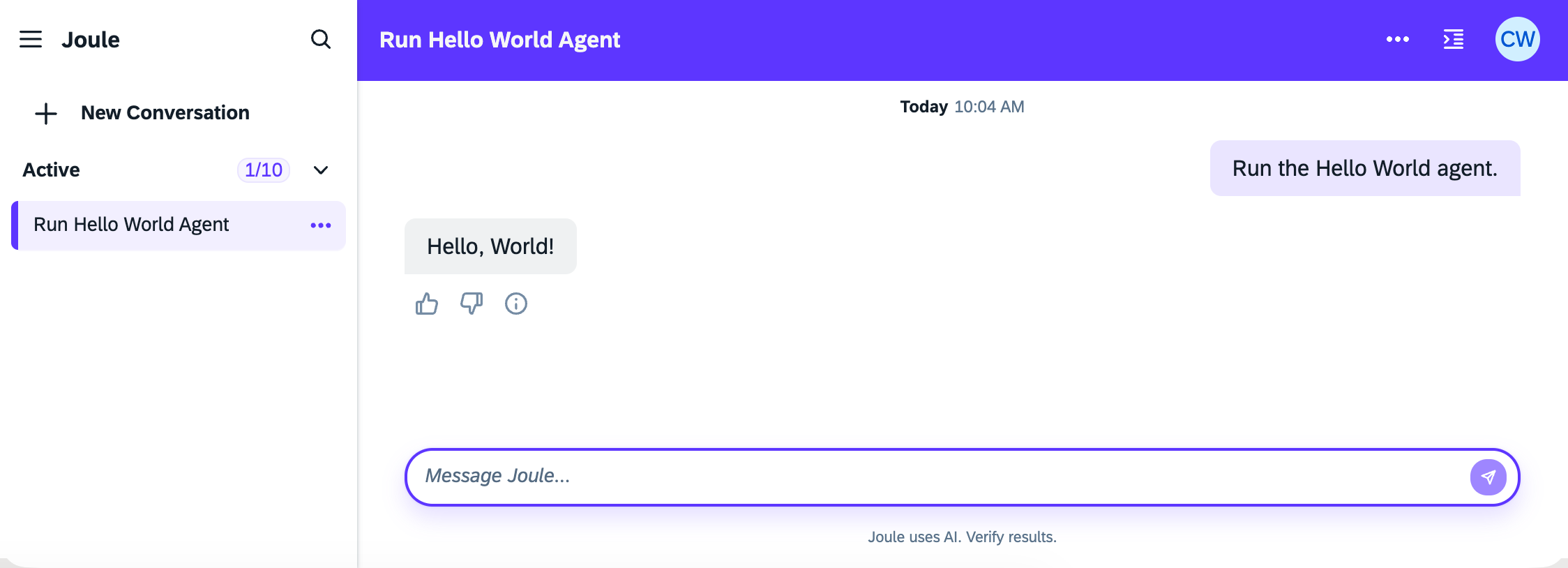
Task: Give thumbs up to Hello, World! response
Action: click(x=427, y=304)
